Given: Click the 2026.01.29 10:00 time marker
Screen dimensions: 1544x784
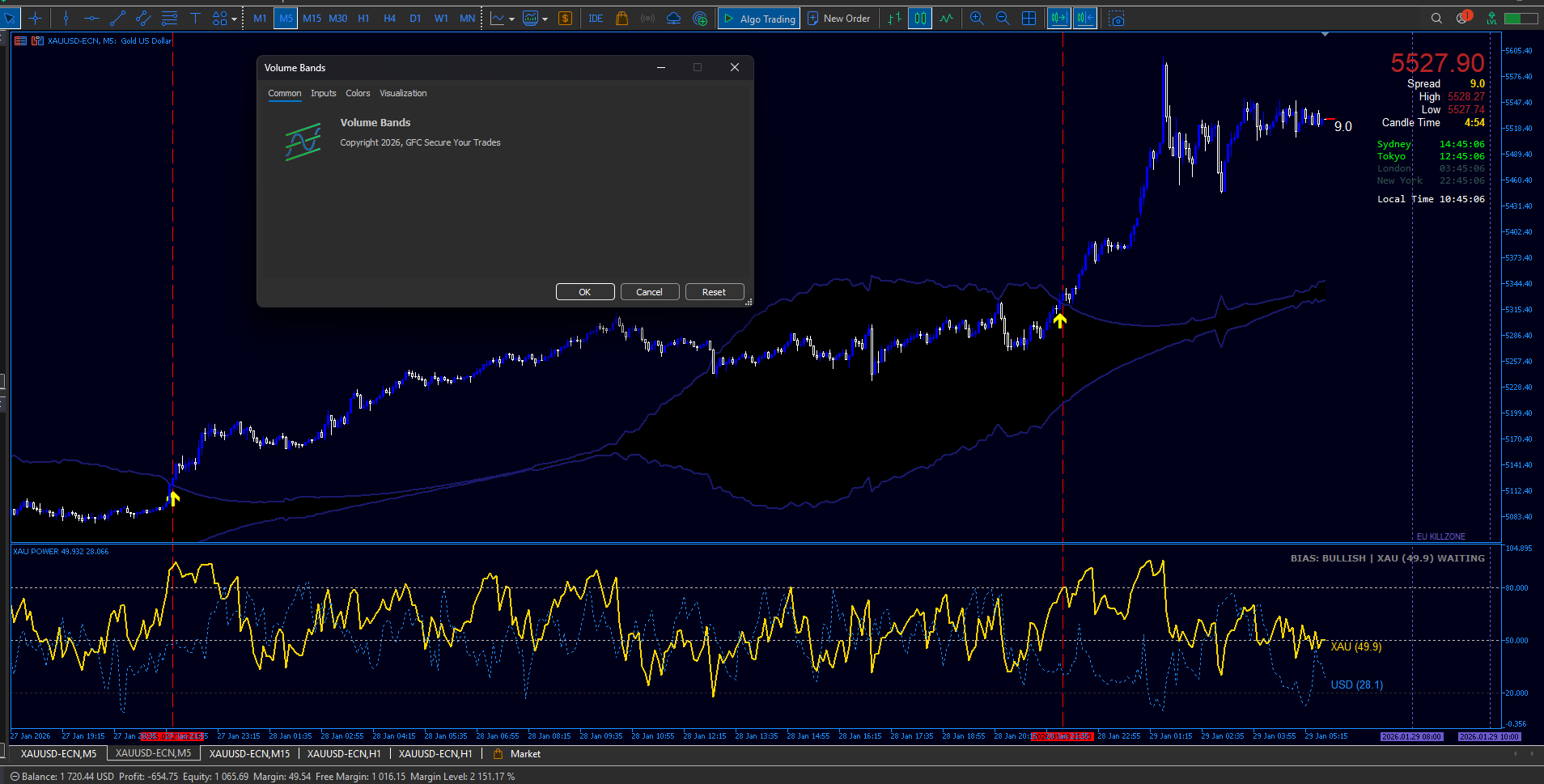Looking at the screenshot, I should tap(1489, 737).
